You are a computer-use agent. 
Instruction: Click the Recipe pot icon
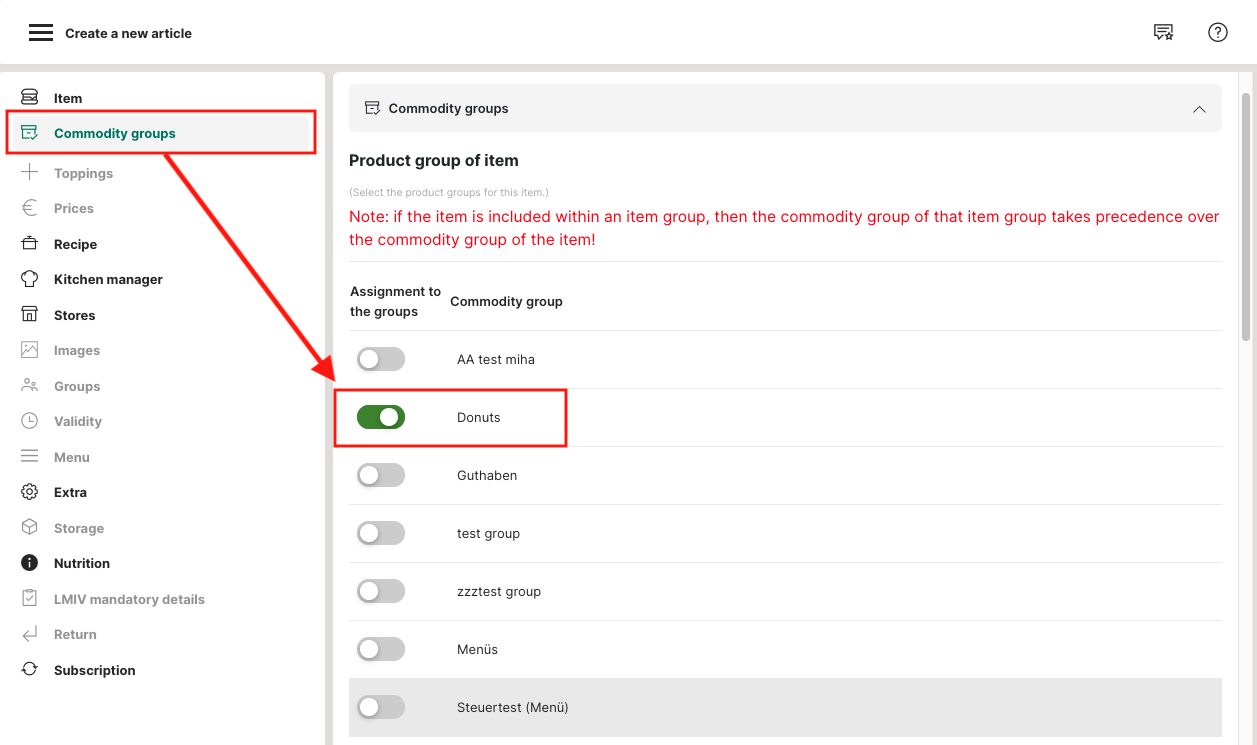30,244
